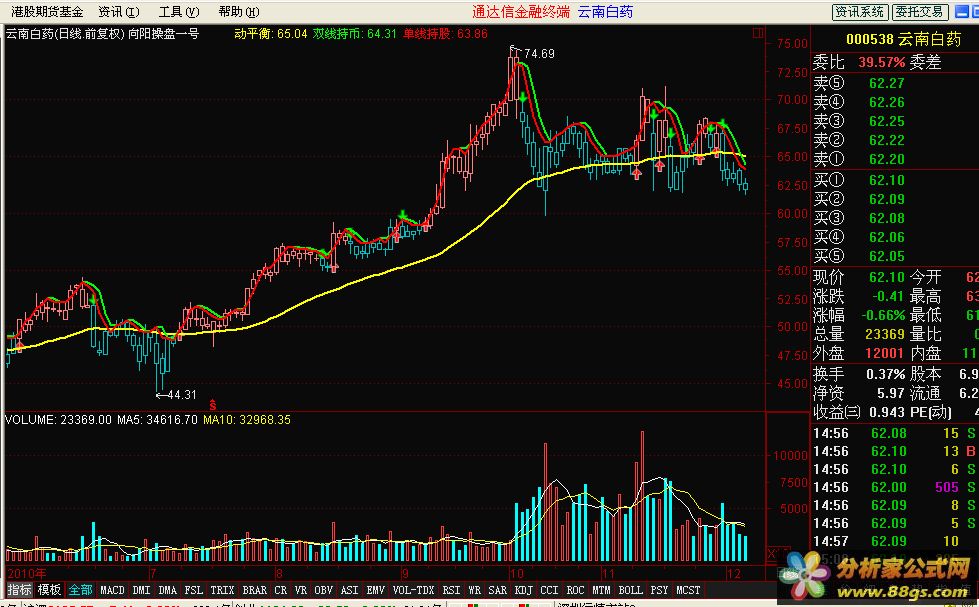Click the 双线持币: 64.31 indicator label
979x607 pixels.
point(355,34)
